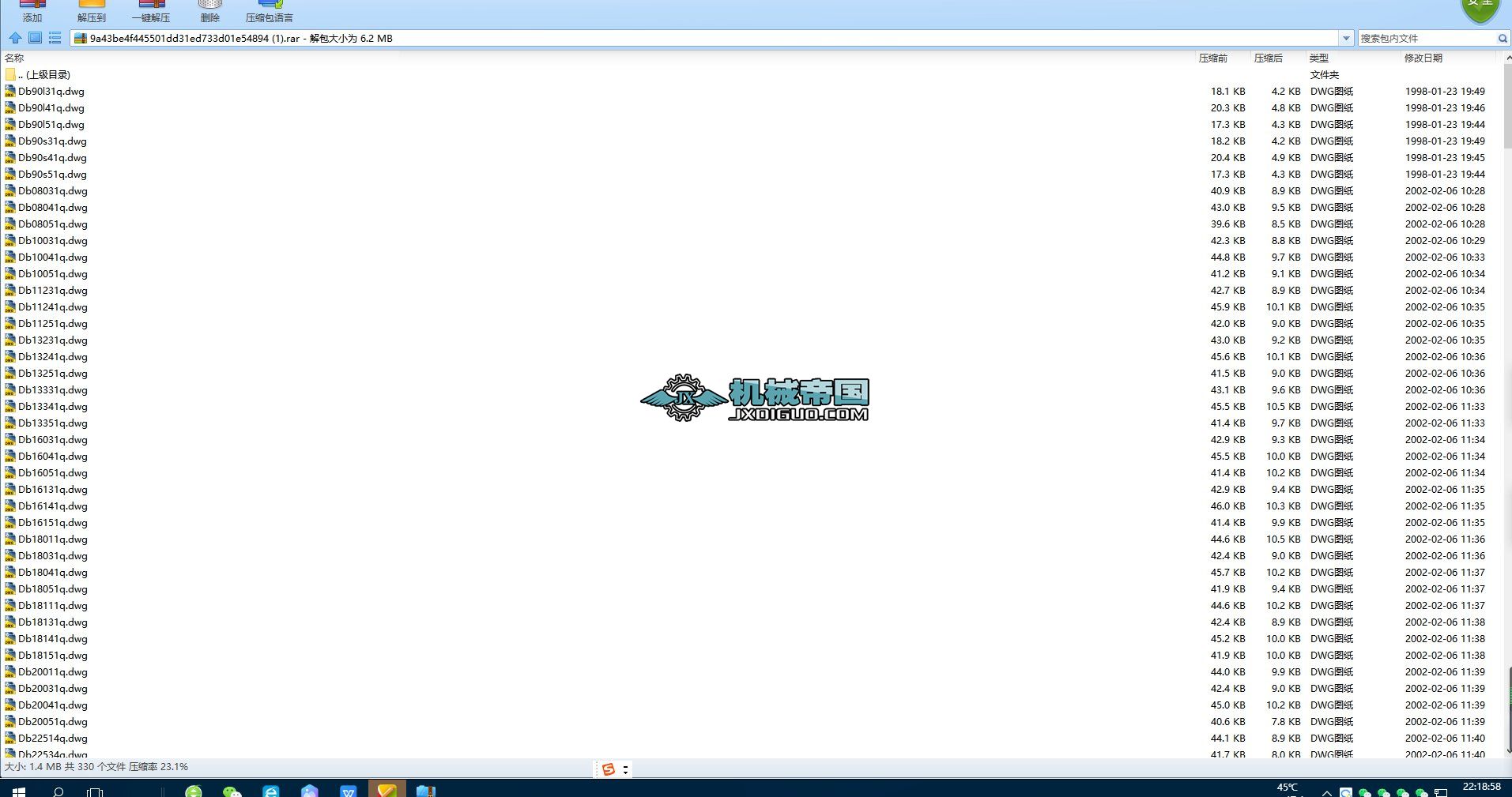
Task: Click the 一键解压 one-click extract icon
Action: point(151,9)
